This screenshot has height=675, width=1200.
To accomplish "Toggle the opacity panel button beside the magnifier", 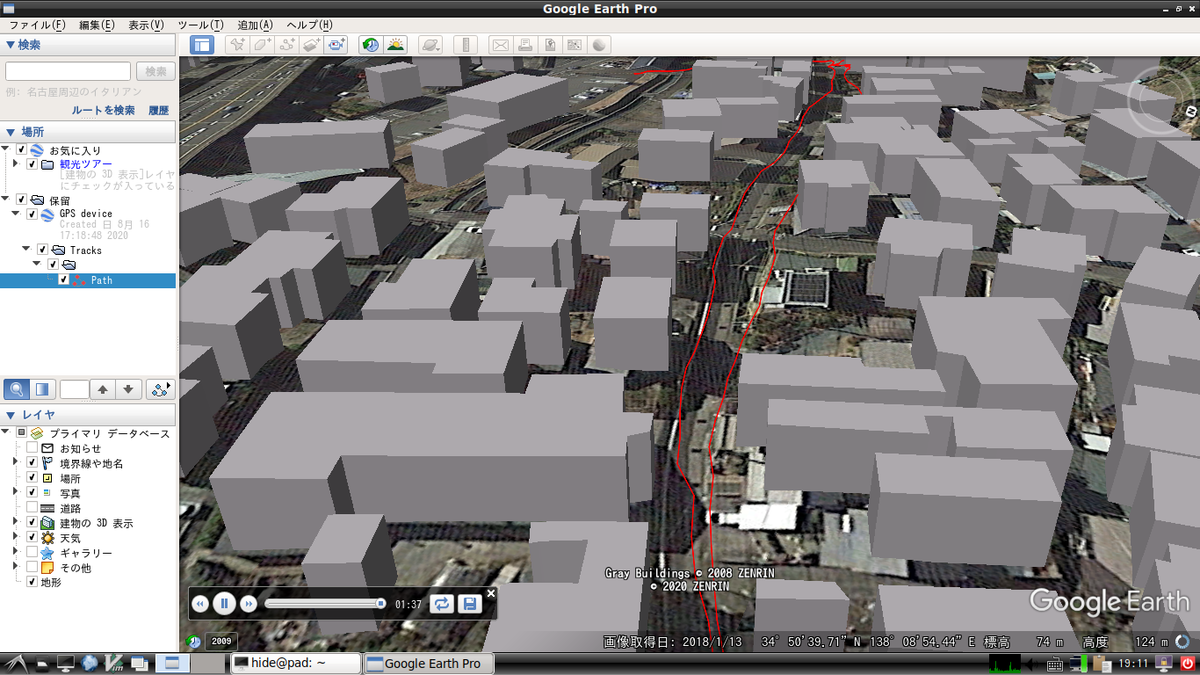I will 42,389.
